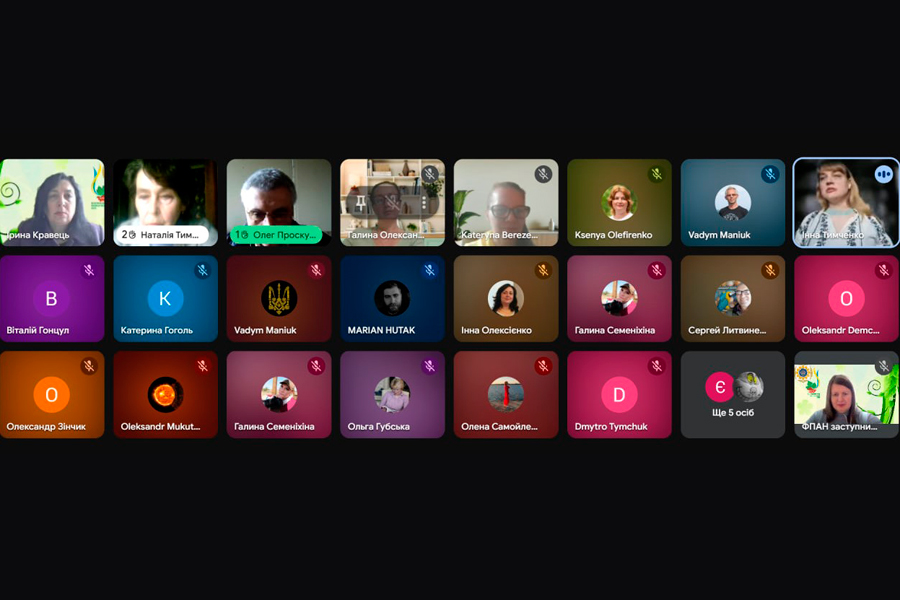This screenshot has width=900, height=600.
Task: Click the muted mic icon on Ksenya Olefirenko's tile
Action: [x=657, y=174]
